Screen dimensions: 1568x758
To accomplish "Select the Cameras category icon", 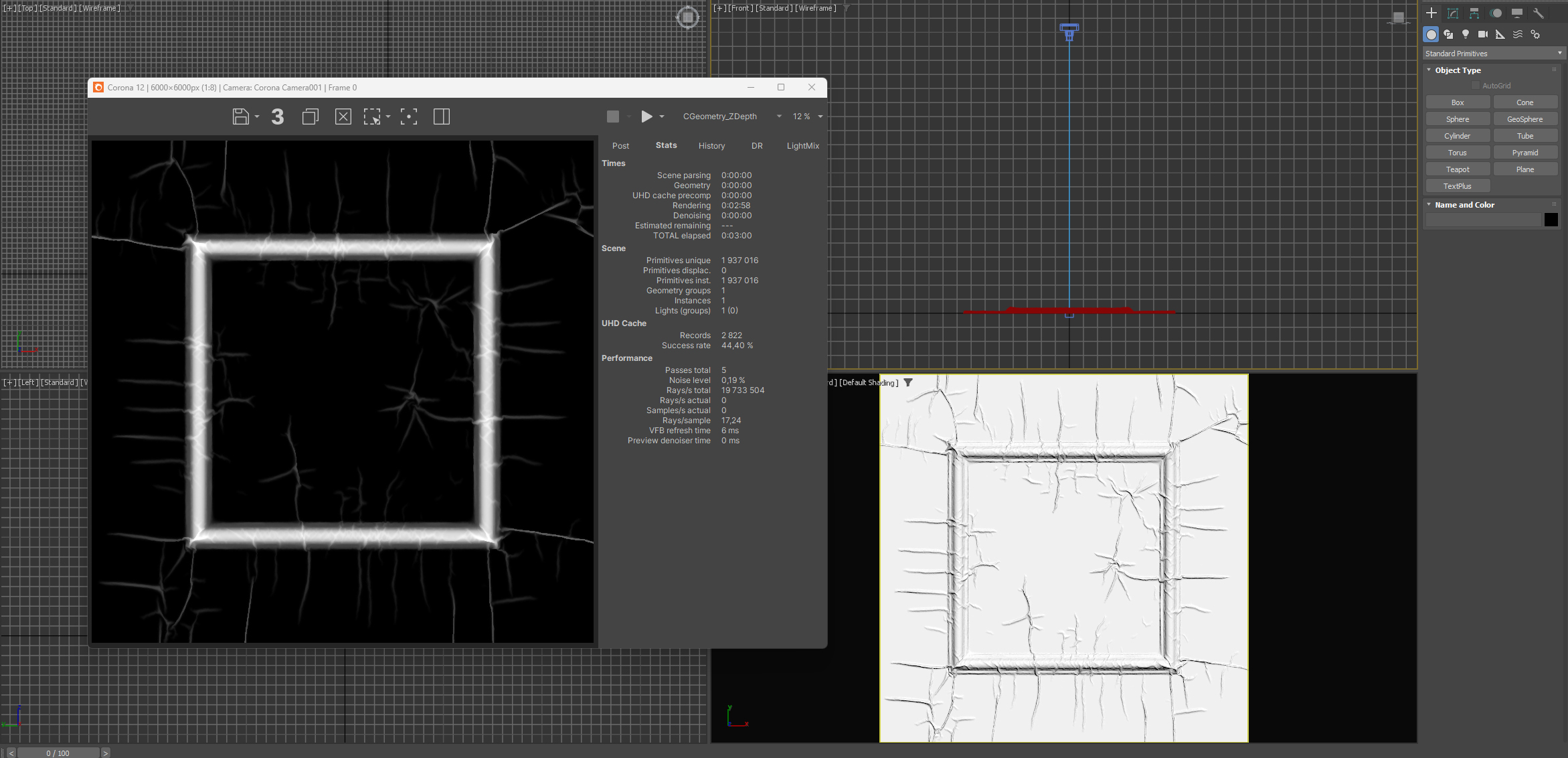I will (x=1482, y=34).
